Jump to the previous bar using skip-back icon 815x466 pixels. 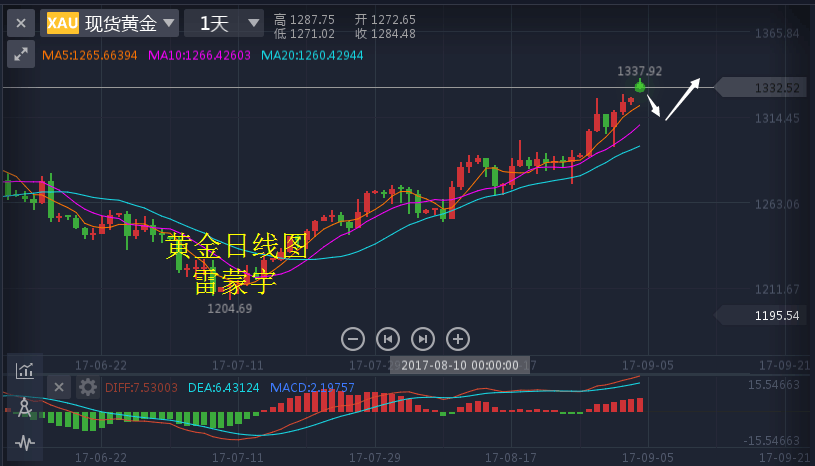point(387,338)
